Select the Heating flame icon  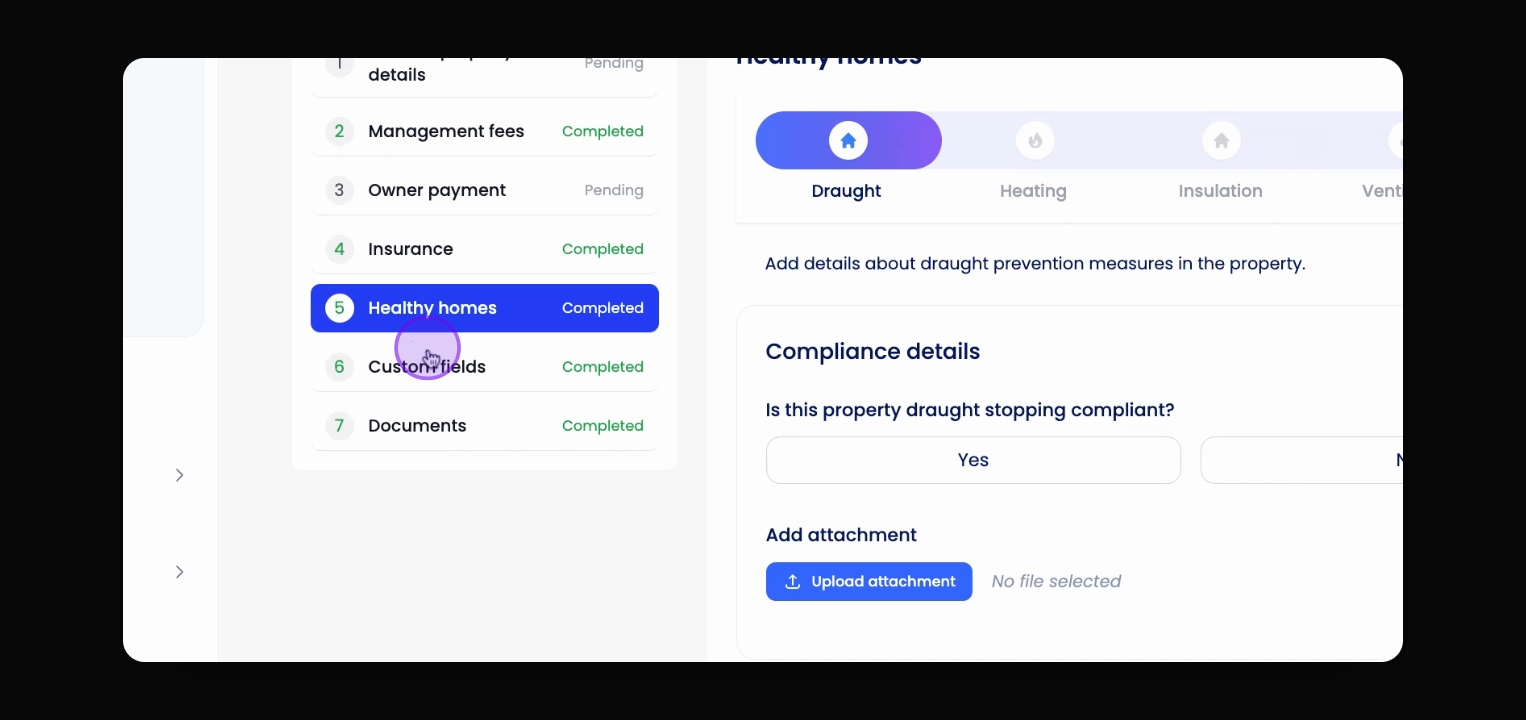(1035, 140)
